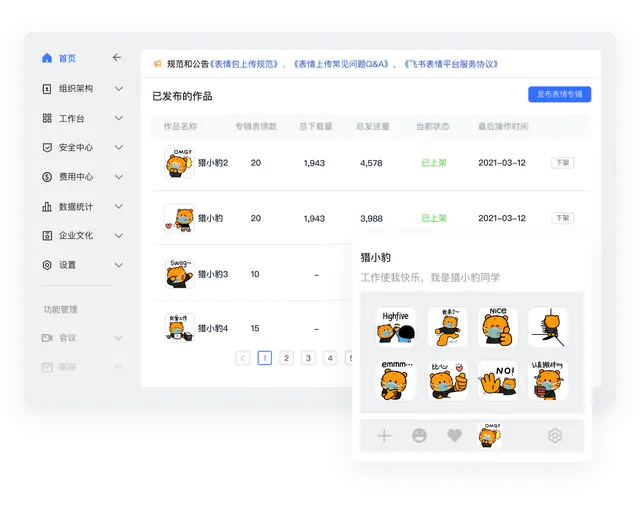640x520 pixels.
Task: Pick the NO! sticker
Action: point(497,381)
